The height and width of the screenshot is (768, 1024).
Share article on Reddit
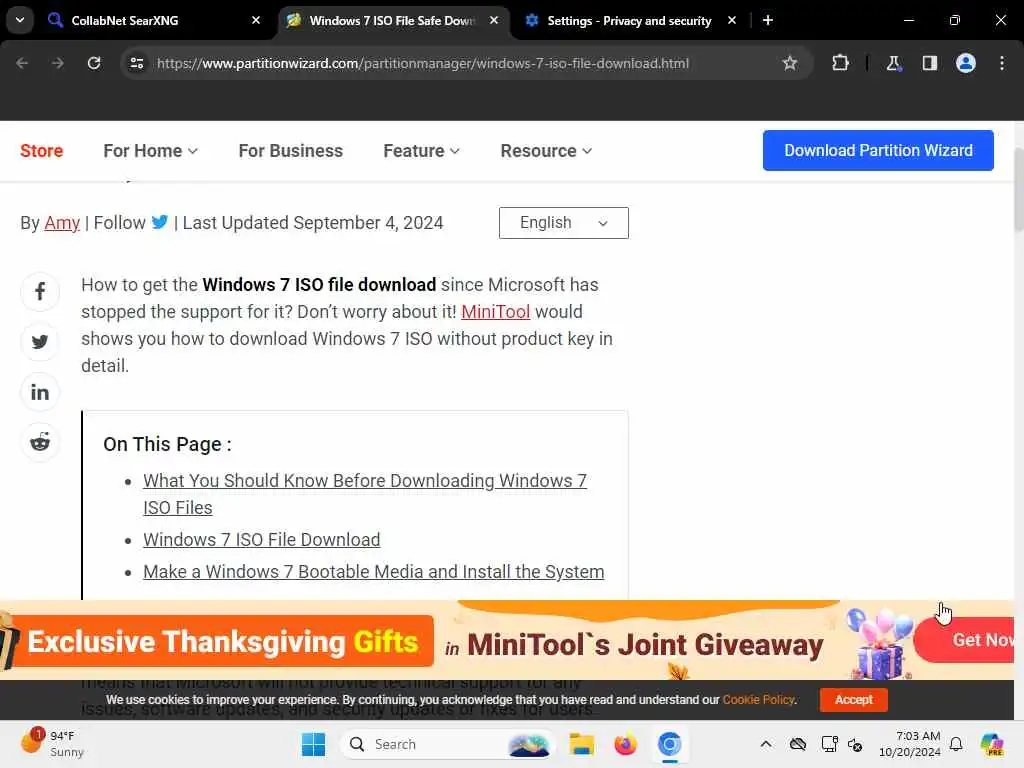[x=40, y=442]
